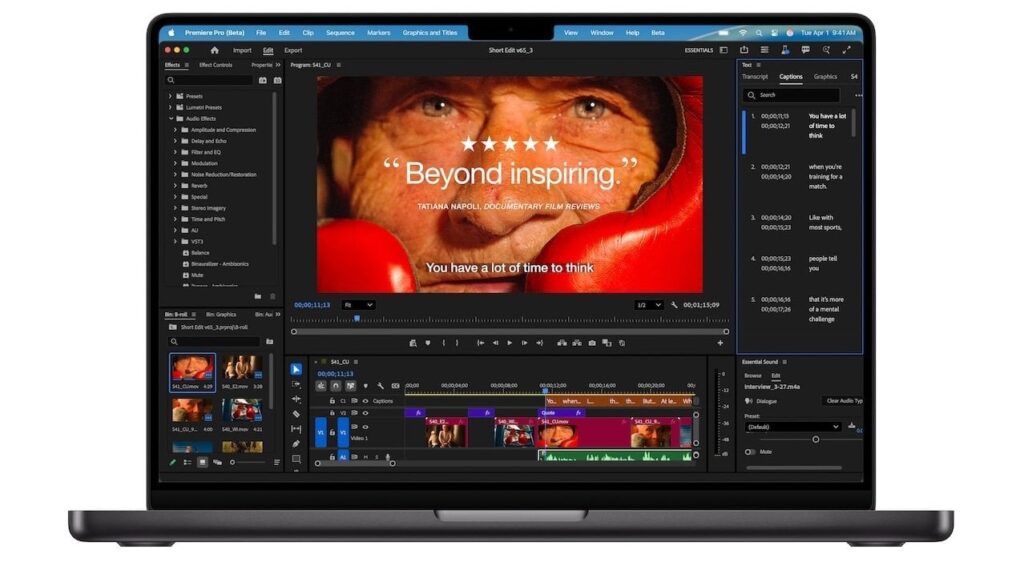Click the Quick Export share icon

744,50
